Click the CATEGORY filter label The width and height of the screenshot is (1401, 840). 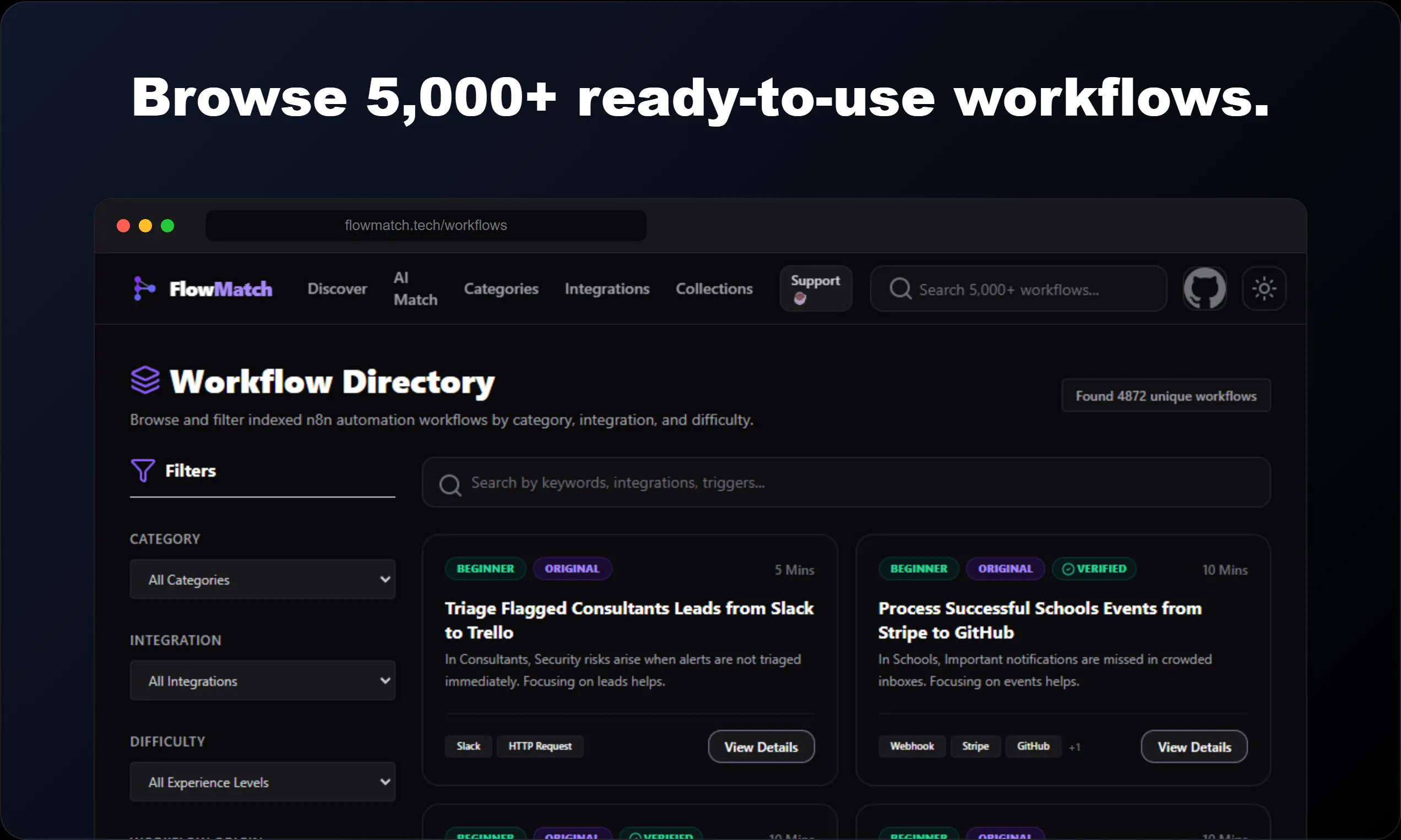pyautogui.click(x=165, y=539)
